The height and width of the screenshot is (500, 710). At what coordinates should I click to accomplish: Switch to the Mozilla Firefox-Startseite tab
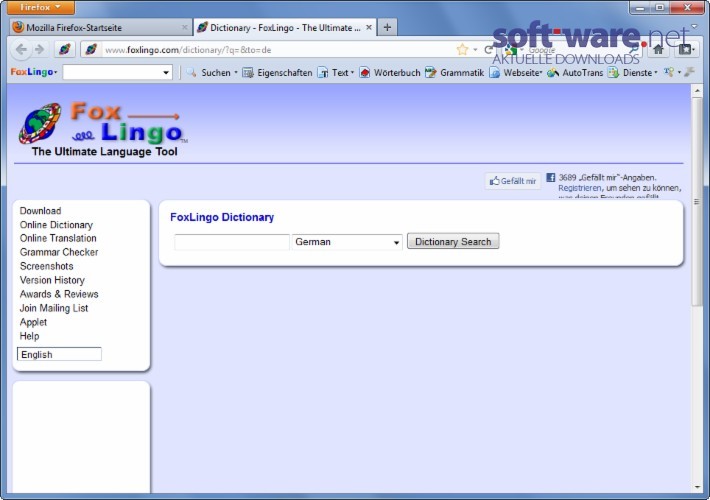[x=101, y=28]
